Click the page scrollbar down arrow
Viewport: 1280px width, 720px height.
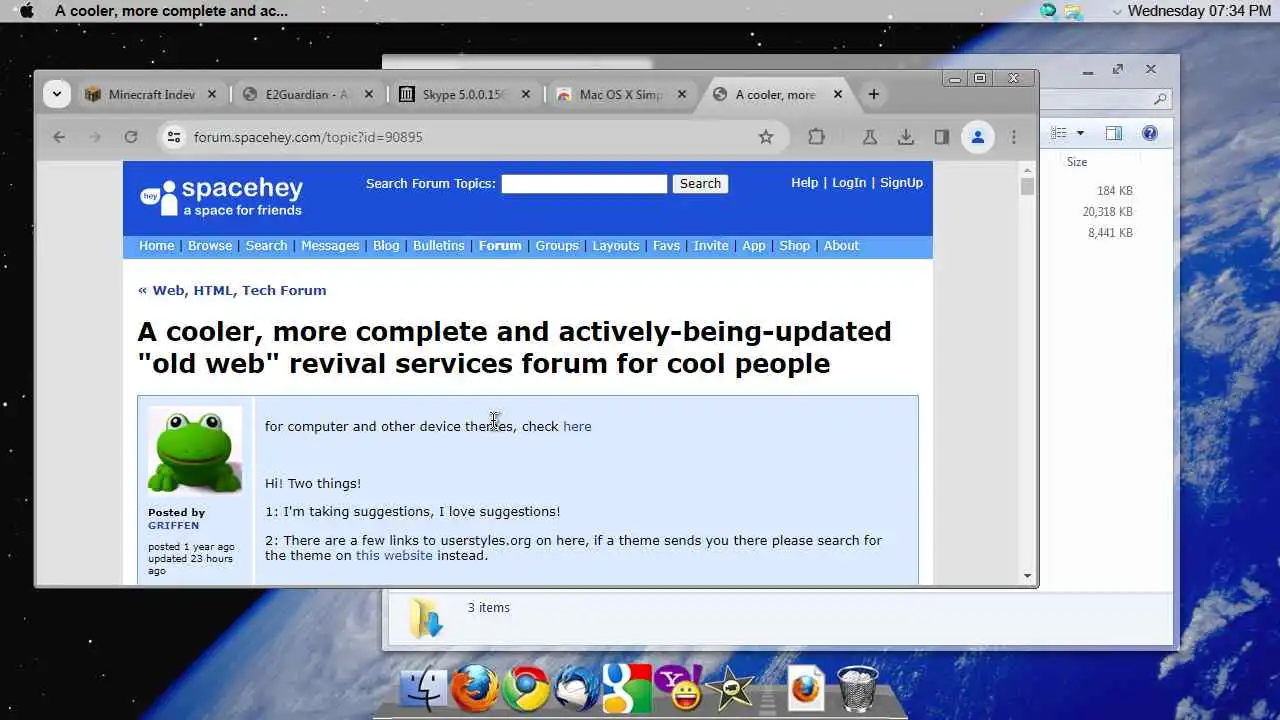(1027, 576)
